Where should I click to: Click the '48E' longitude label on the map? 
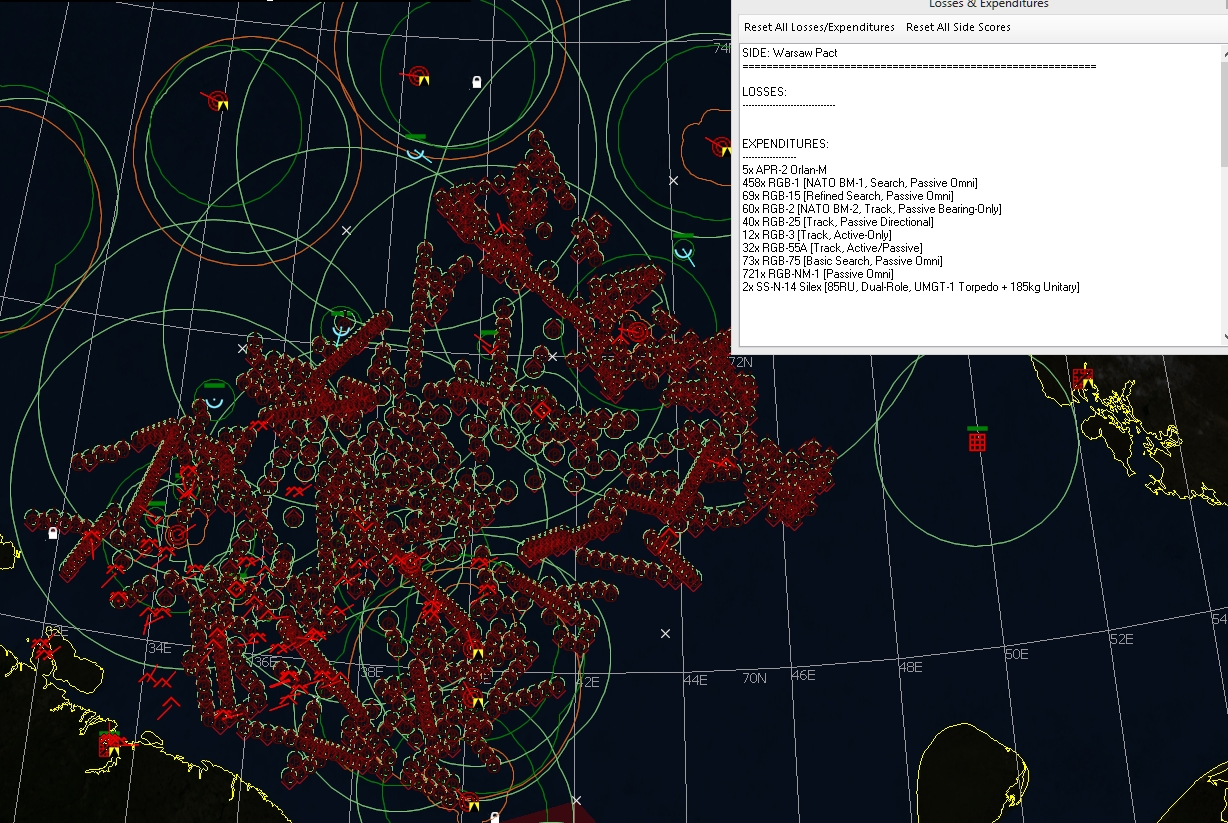(910, 667)
